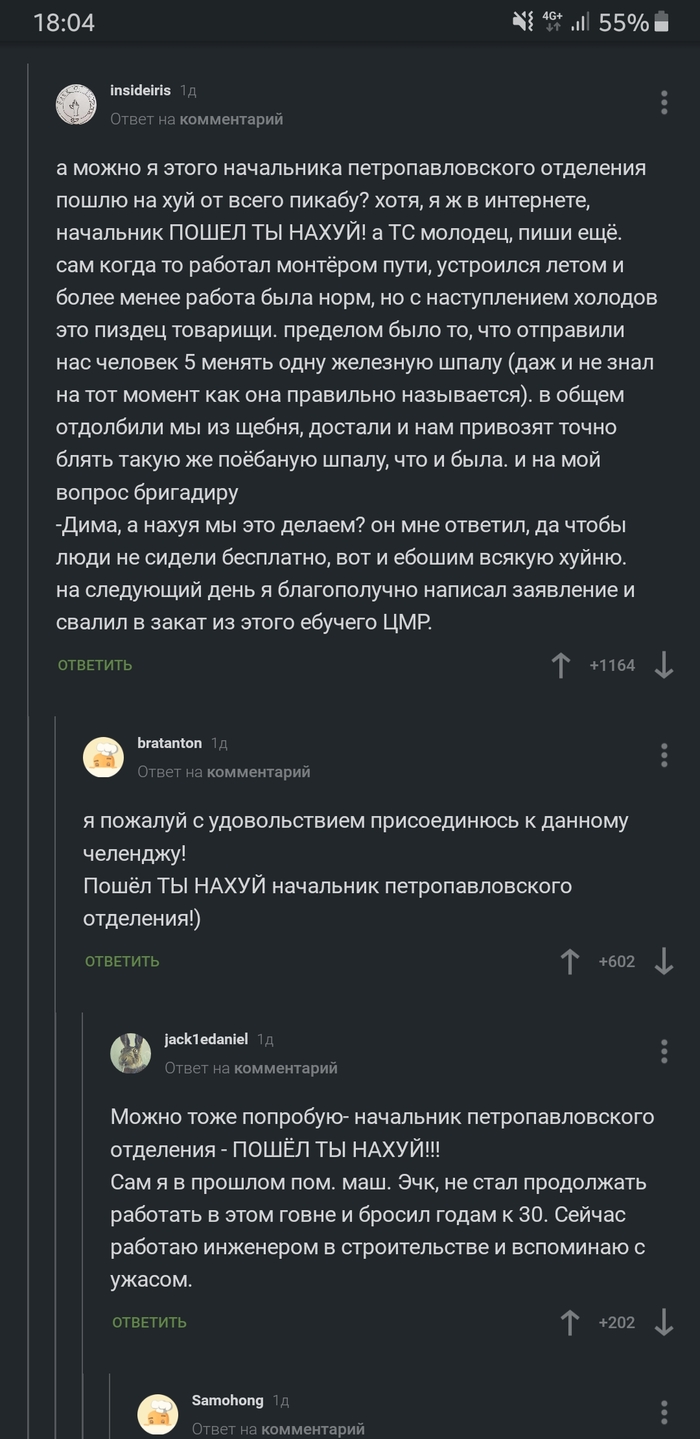This screenshot has width=700, height=1439.
Task: Open three-dot menu on bratanton comment
Action: (x=664, y=755)
